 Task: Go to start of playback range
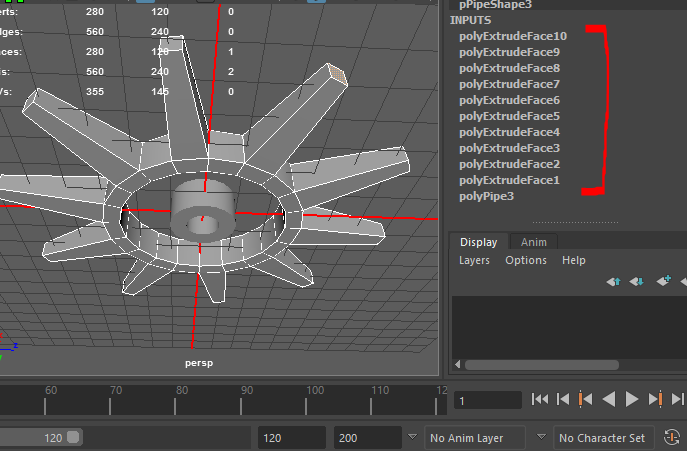[540, 400]
